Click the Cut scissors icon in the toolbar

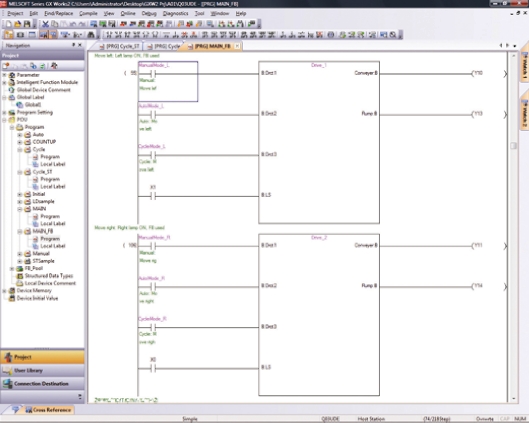pyautogui.click(x=45, y=24)
